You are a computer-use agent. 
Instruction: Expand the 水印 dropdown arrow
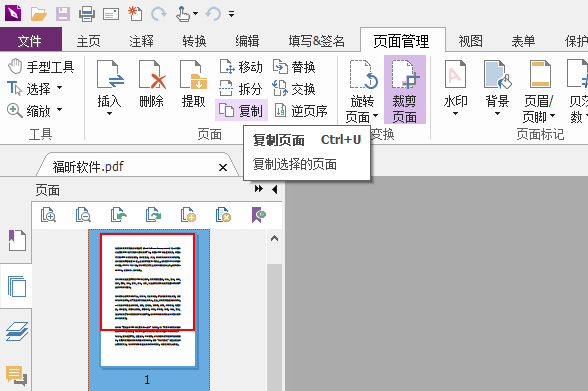456,114
